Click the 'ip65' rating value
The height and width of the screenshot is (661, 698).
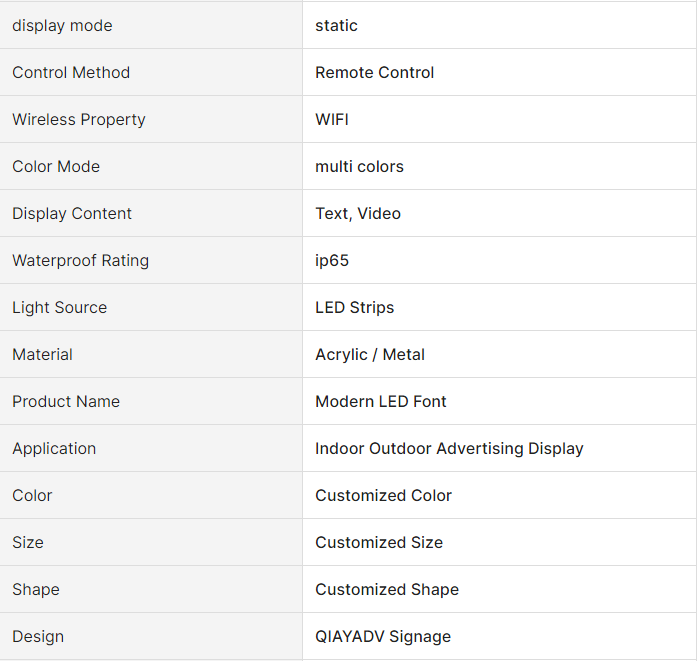(332, 261)
